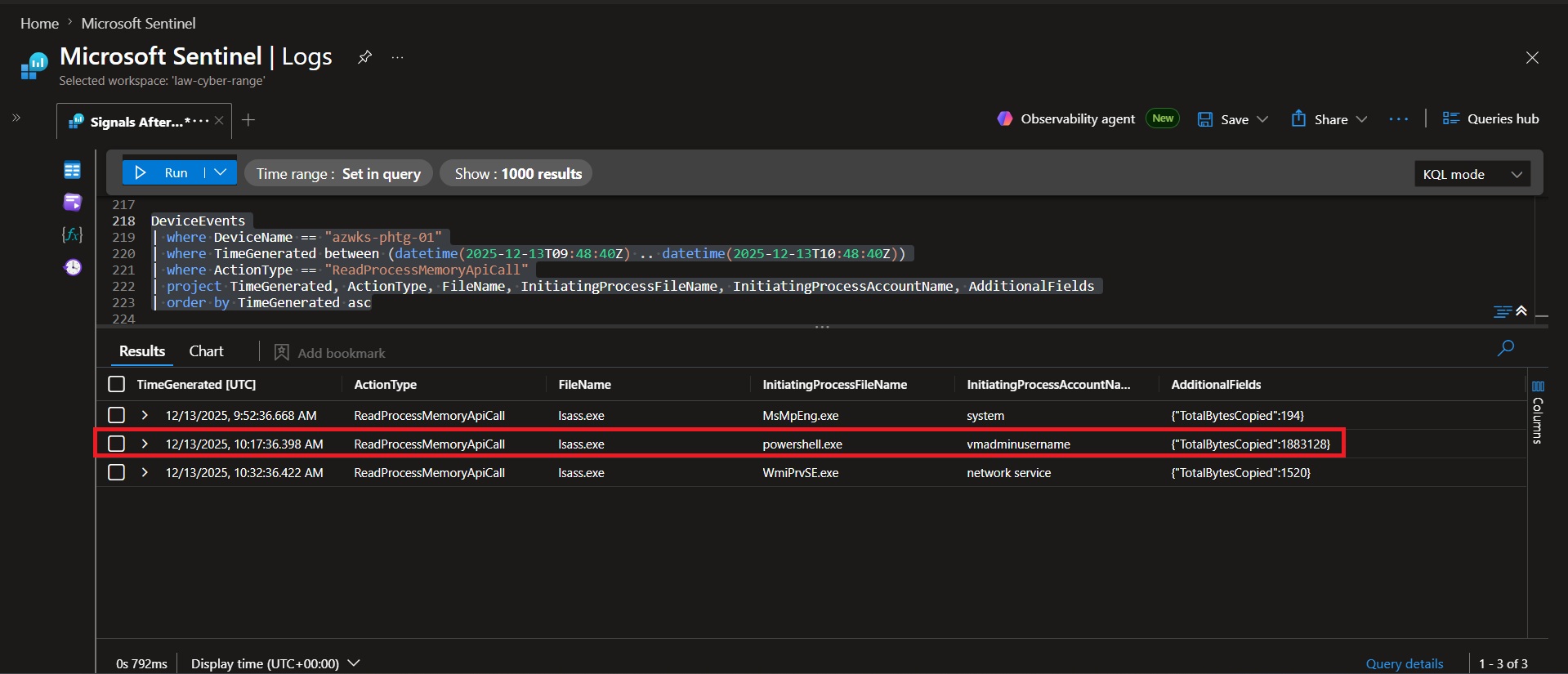Search the results with magnifier icon

click(x=1506, y=349)
